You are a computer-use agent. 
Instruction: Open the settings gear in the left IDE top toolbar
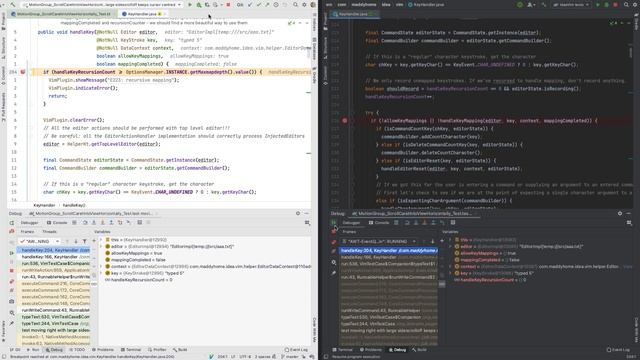(304, 4)
